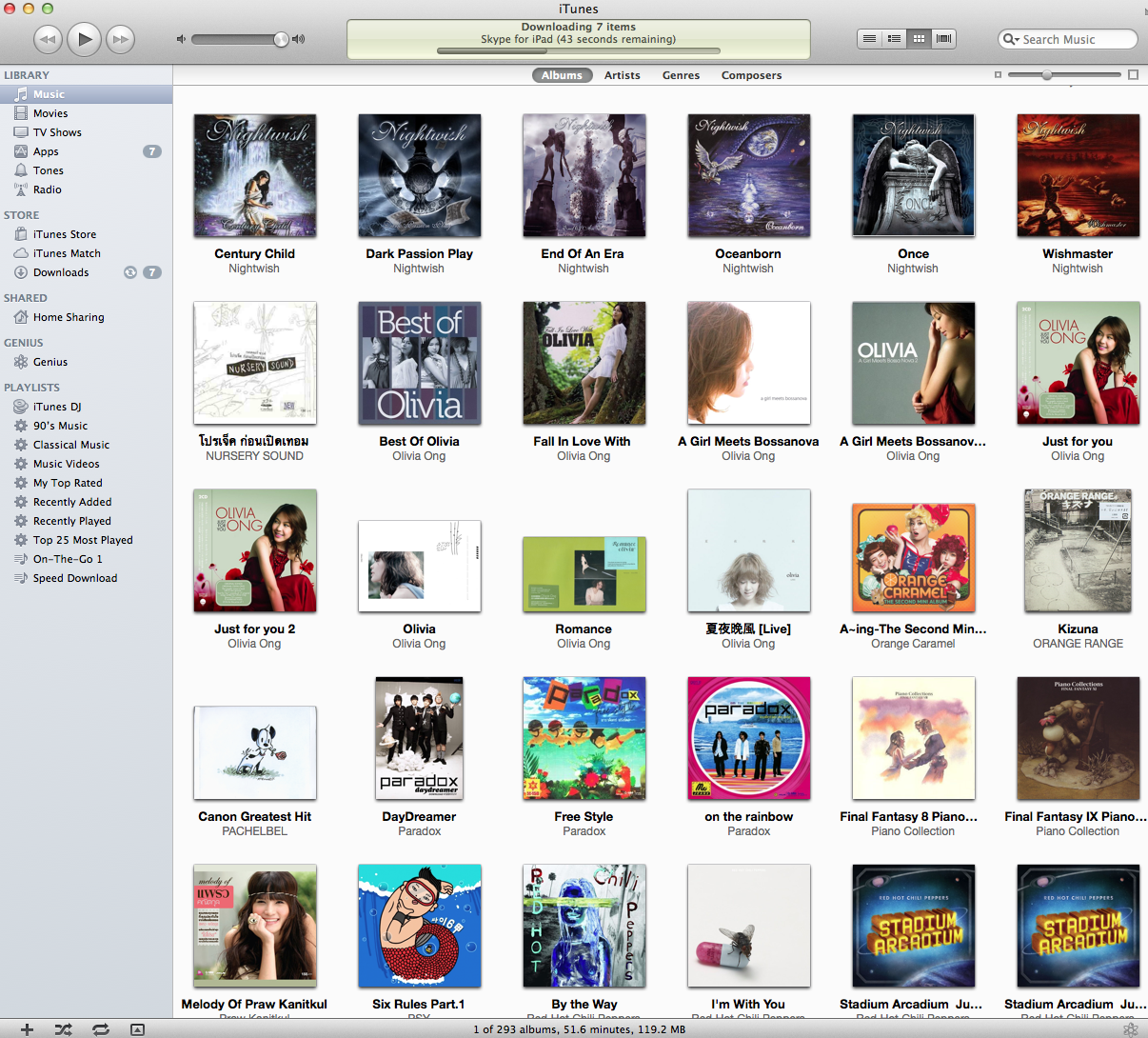This screenshot has height=1038, width=1148.
Task: Click the download progress bar
Action: tap(579, 50)
